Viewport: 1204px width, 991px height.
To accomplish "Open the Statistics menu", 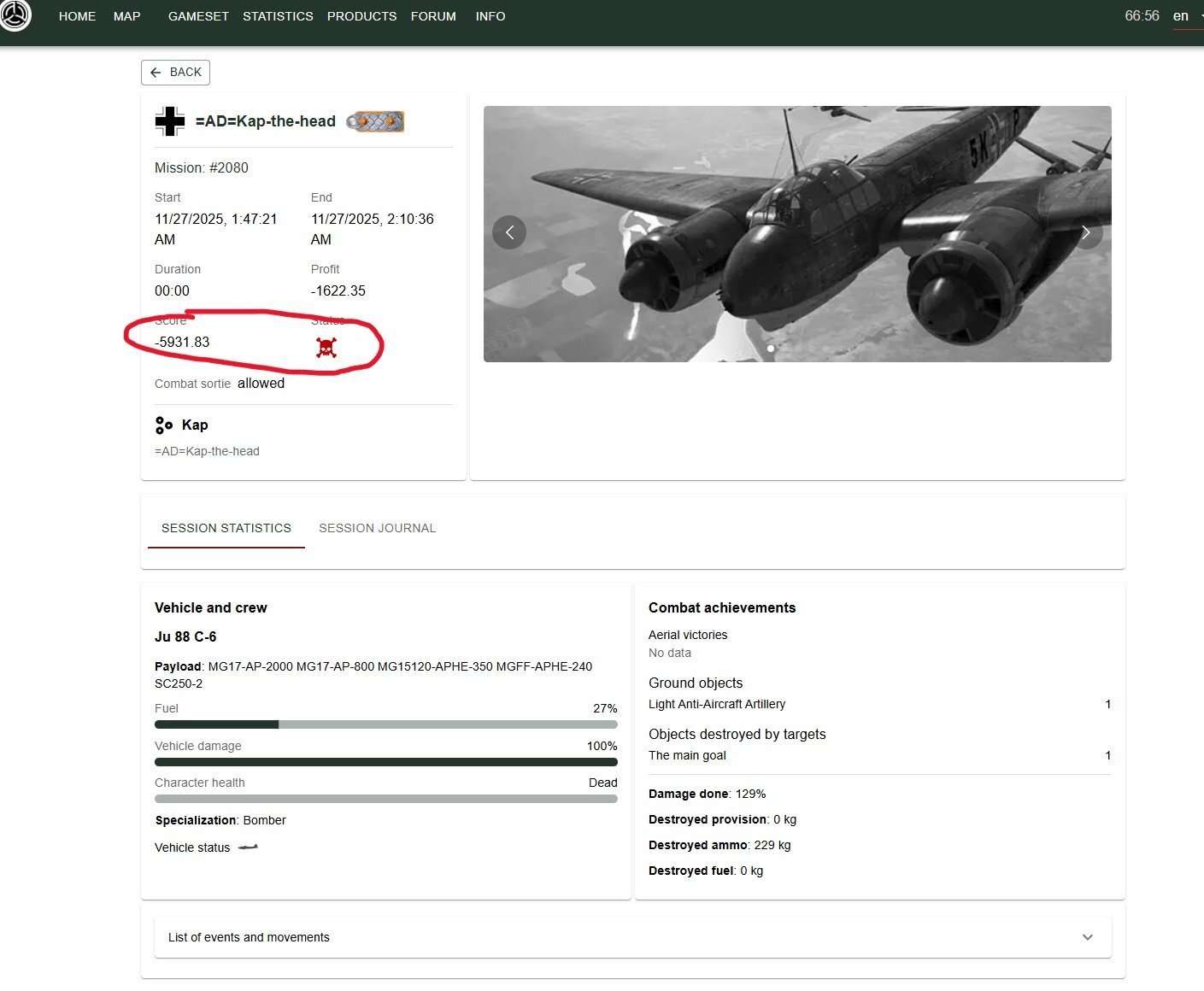I will click(x=278, y=16).
